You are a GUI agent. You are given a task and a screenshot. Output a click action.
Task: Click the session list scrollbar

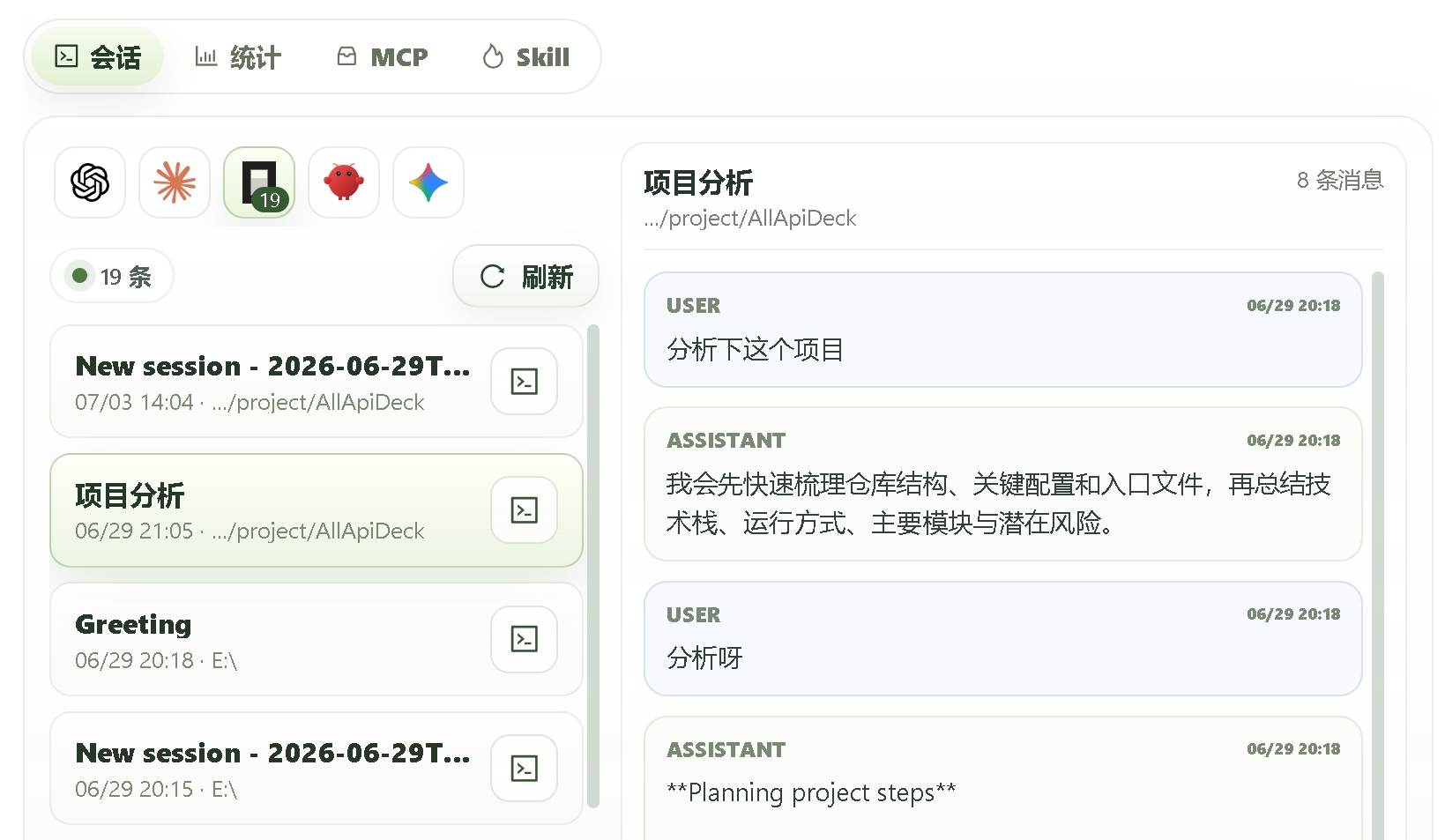(593, 566)
